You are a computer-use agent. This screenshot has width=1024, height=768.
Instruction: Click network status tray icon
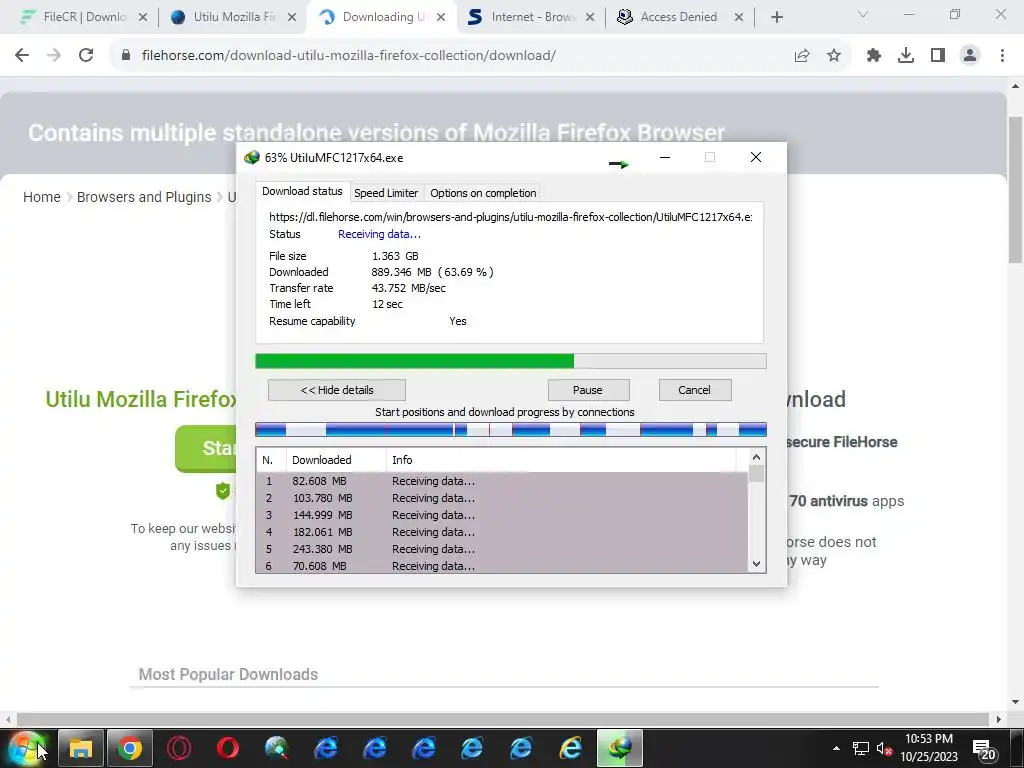coord(861,748)
